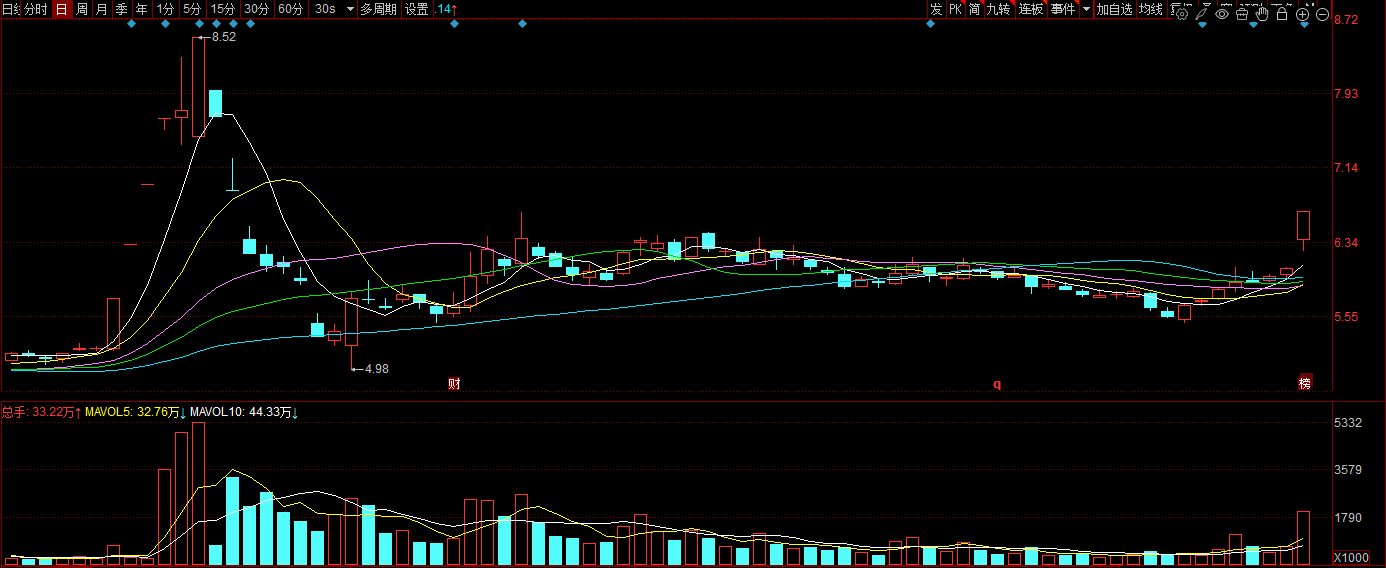Select the 60分 period tab
The image size is (1386, 568).
(x=291, y=9)
